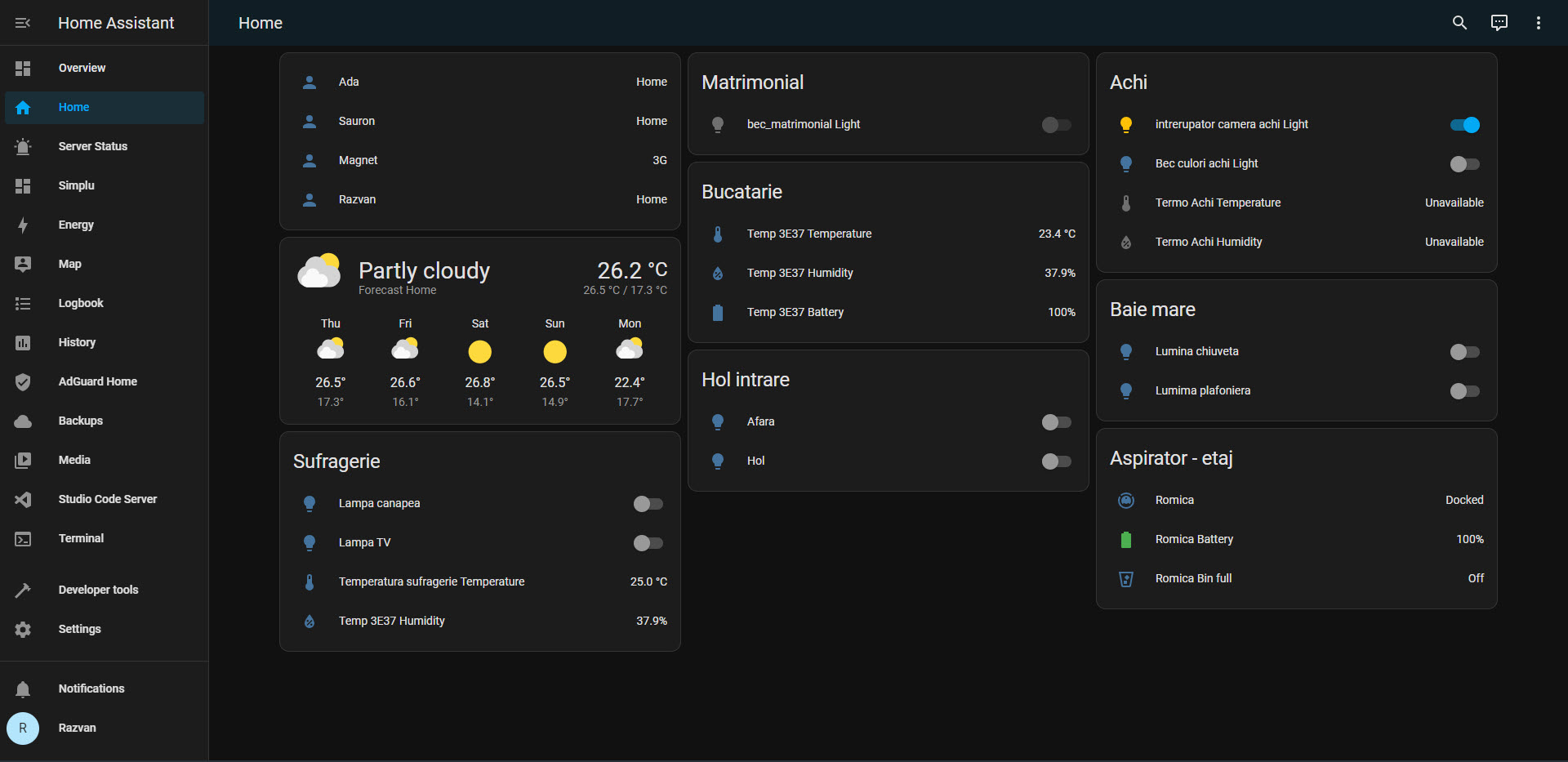
Task: Click the Media play icon
Action: [23, 461]
